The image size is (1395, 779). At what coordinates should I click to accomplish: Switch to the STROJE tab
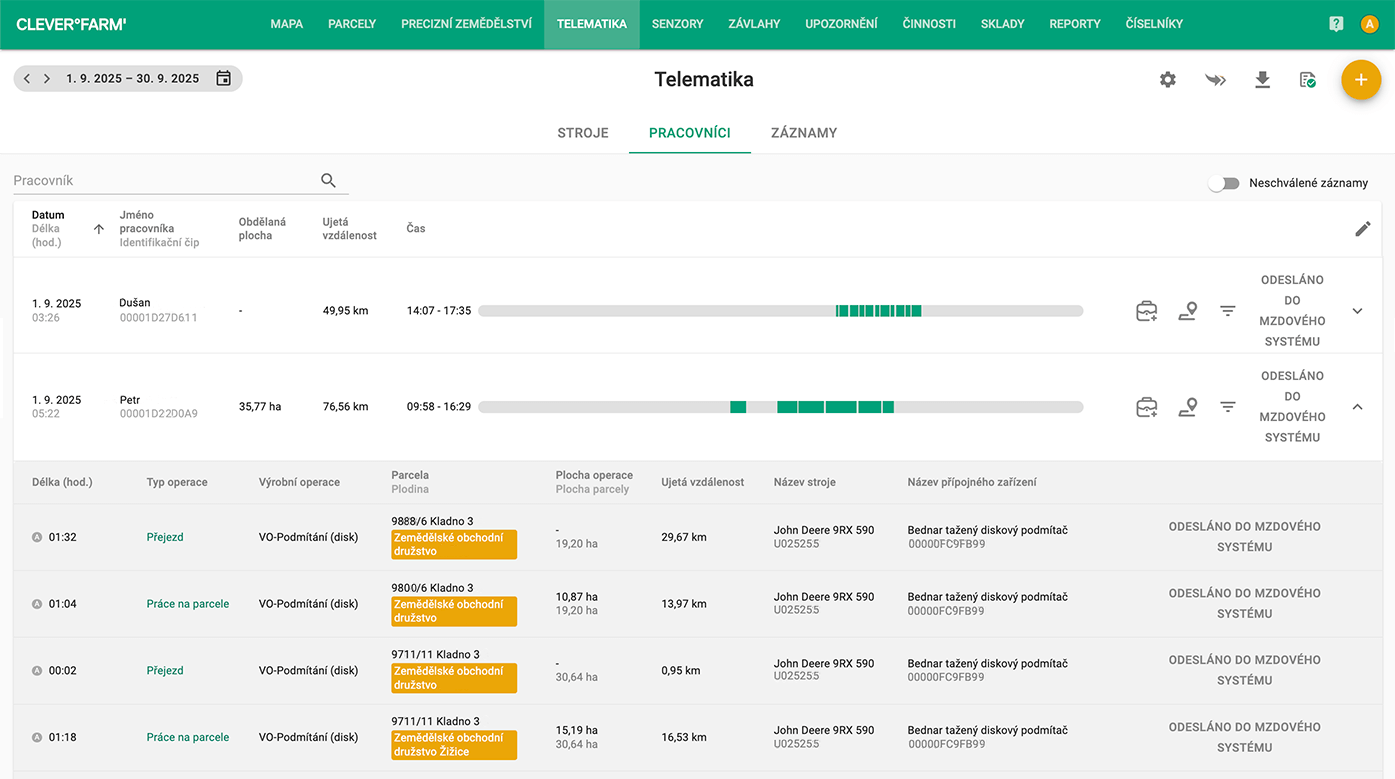click(583, 132)
